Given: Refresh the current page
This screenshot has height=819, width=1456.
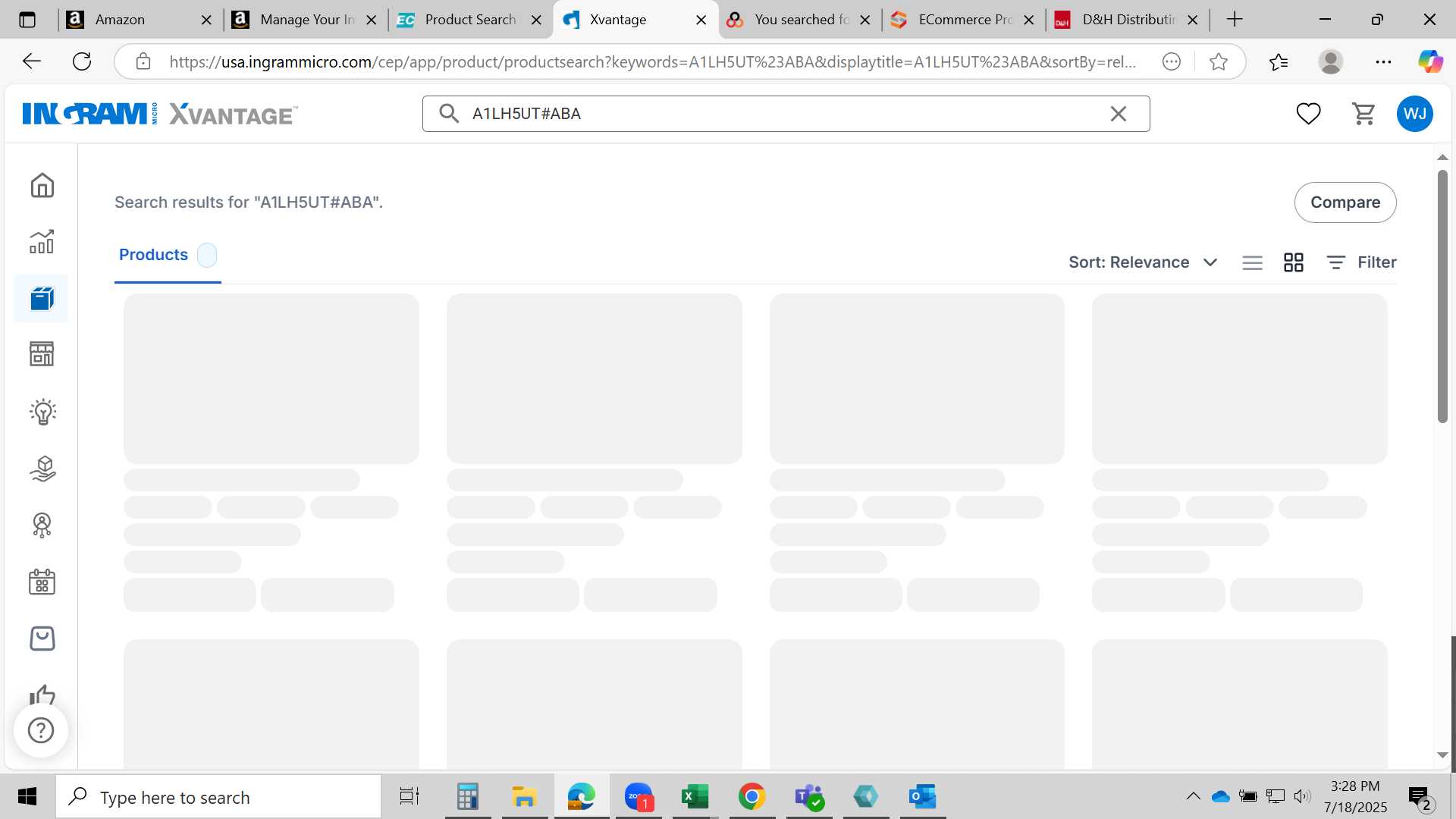Looking at the screenshot, I should (82, 61).
